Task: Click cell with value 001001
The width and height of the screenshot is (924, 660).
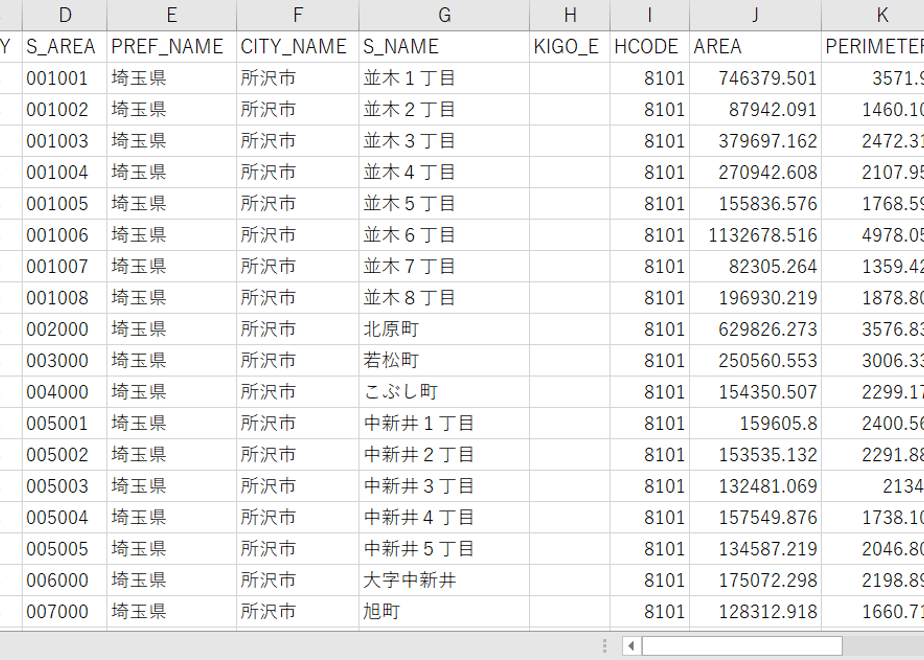Action: coord(65,78)
